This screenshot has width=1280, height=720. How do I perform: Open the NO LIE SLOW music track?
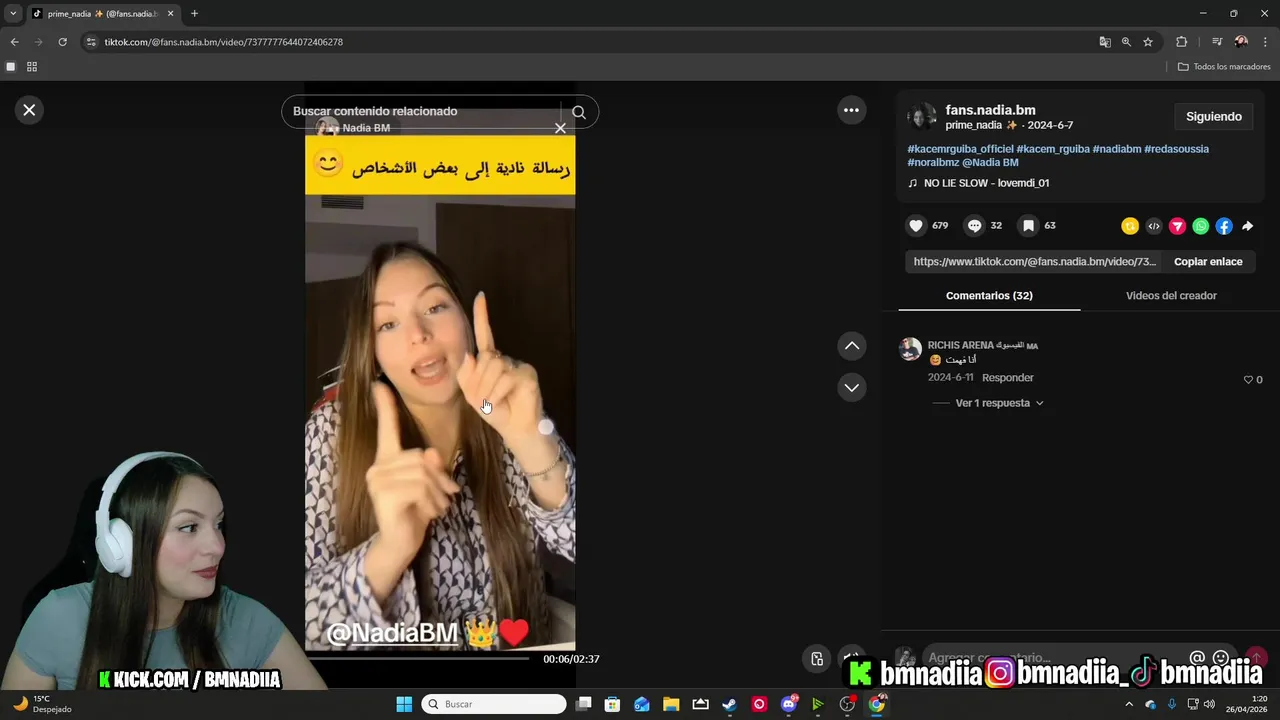(x=986, y=183)
